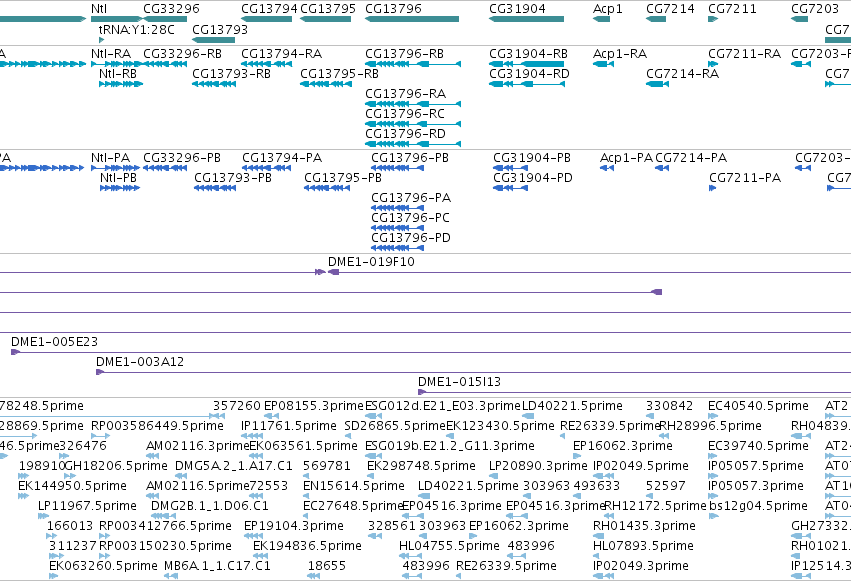Select the SD26865.5prime EST label

[395, 426]
